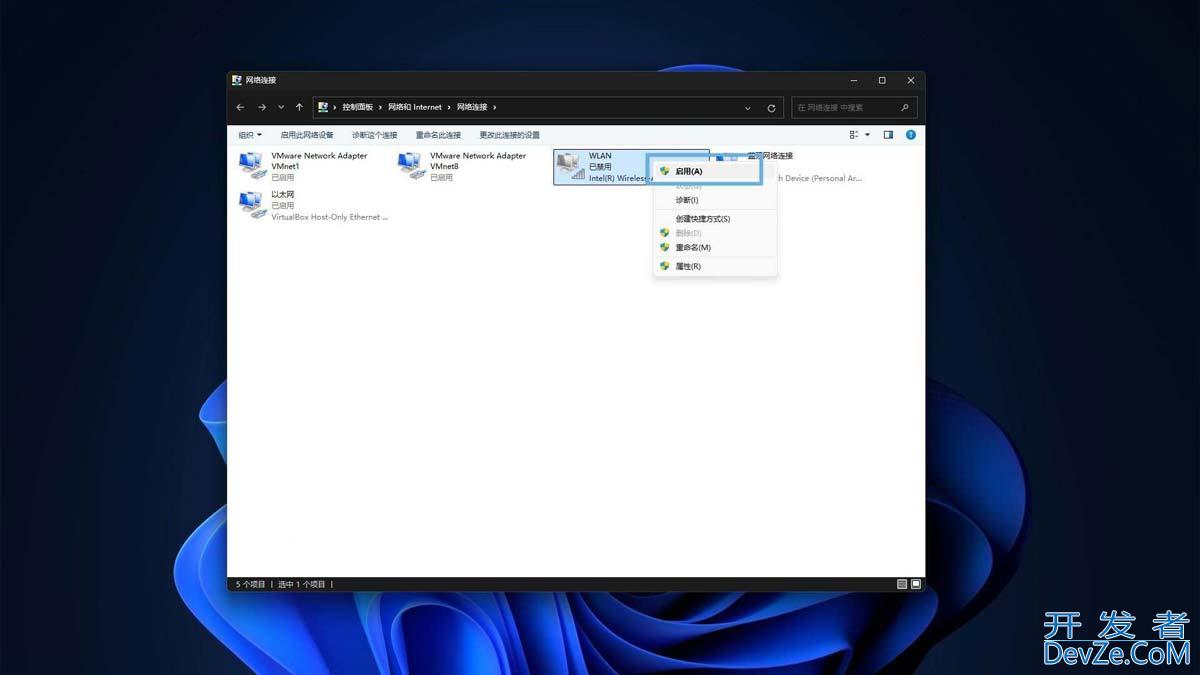Open 属性(R) from the context menu
This screenshot has height=675, width=1200.
(715, 267)
